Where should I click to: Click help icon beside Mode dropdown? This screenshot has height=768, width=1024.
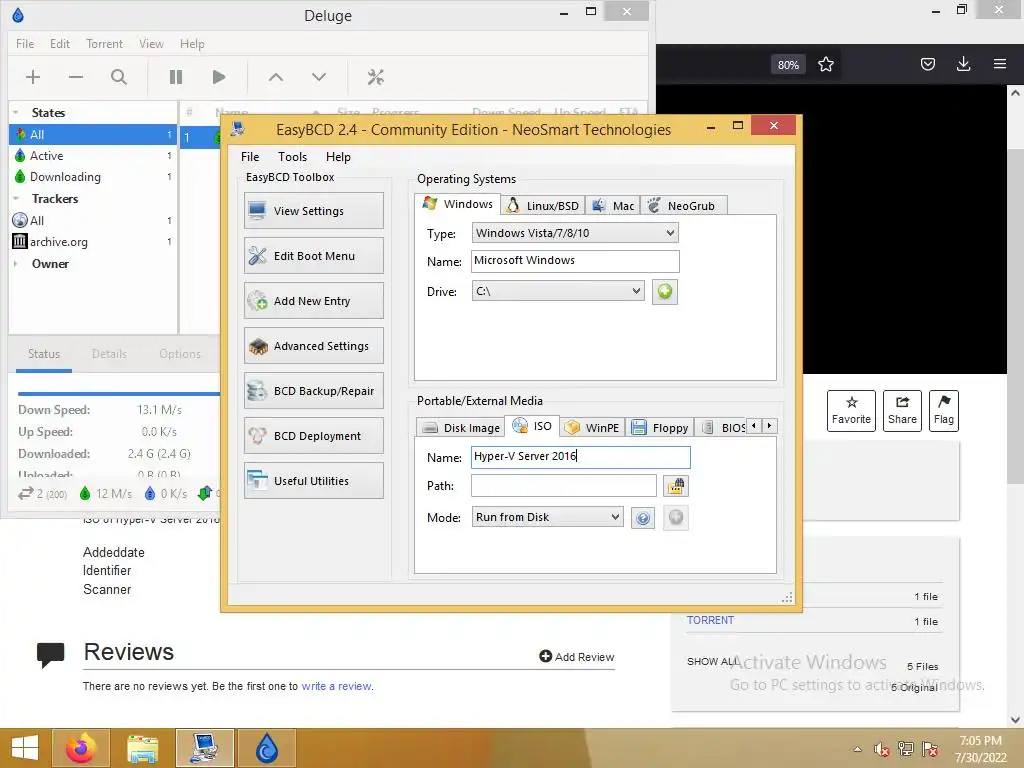point(643,518)
